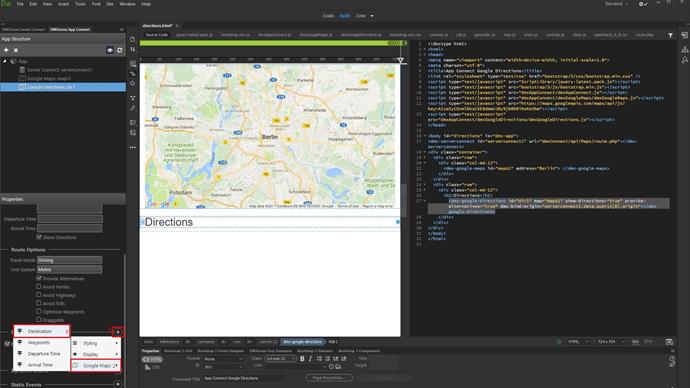
Task: Select the CSS properties button
Action: click(x=152, y=367)
